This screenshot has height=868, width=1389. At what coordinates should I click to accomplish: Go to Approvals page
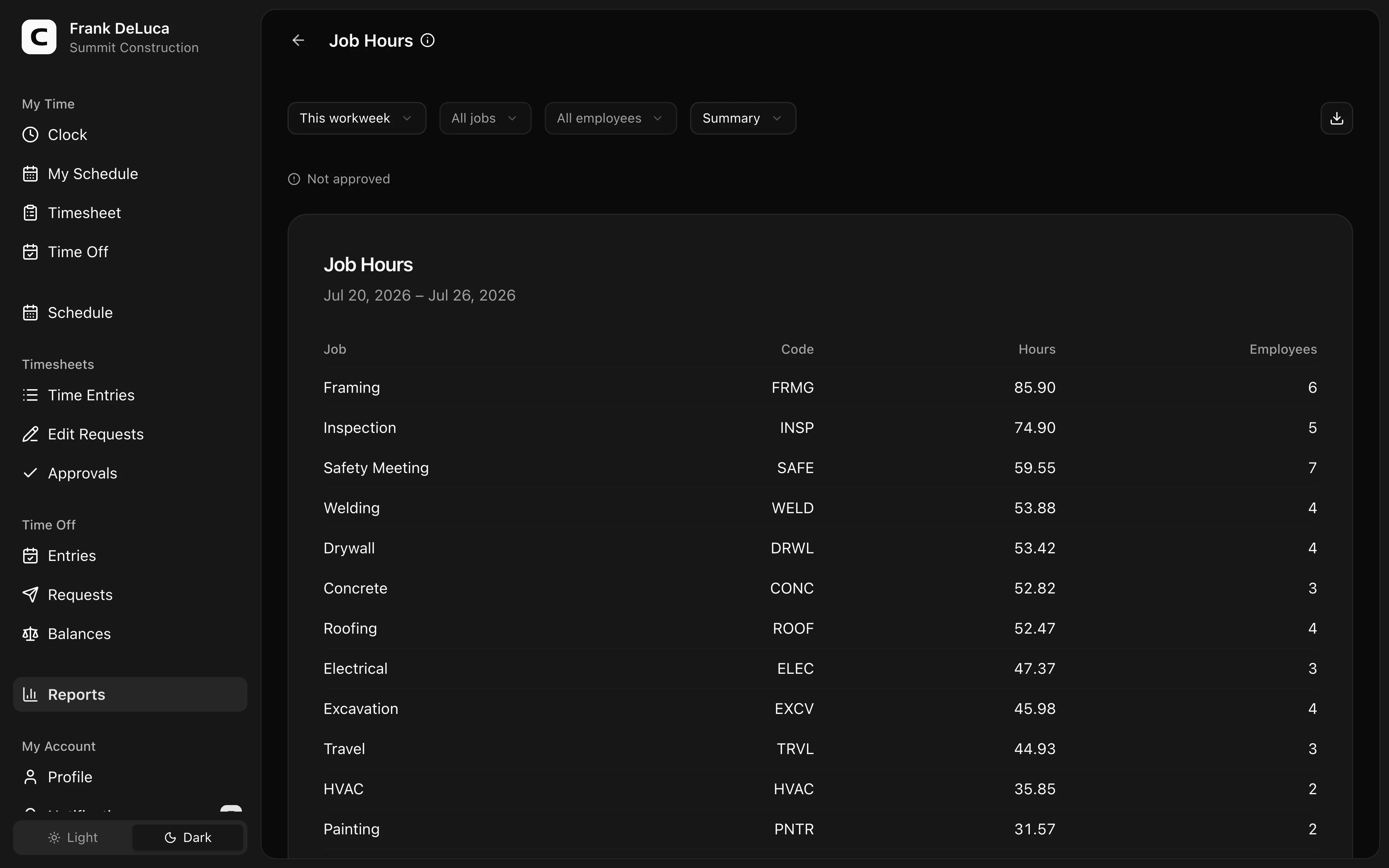130,474
